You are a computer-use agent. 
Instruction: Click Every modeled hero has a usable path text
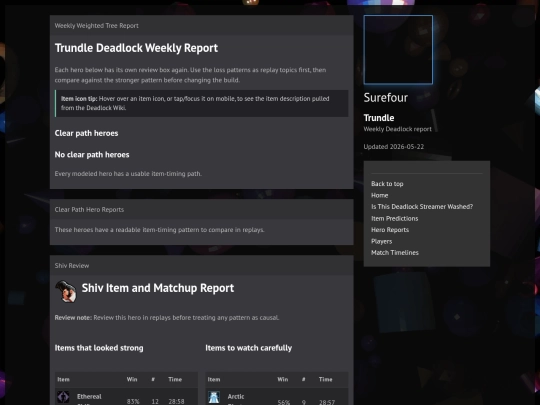128,174
